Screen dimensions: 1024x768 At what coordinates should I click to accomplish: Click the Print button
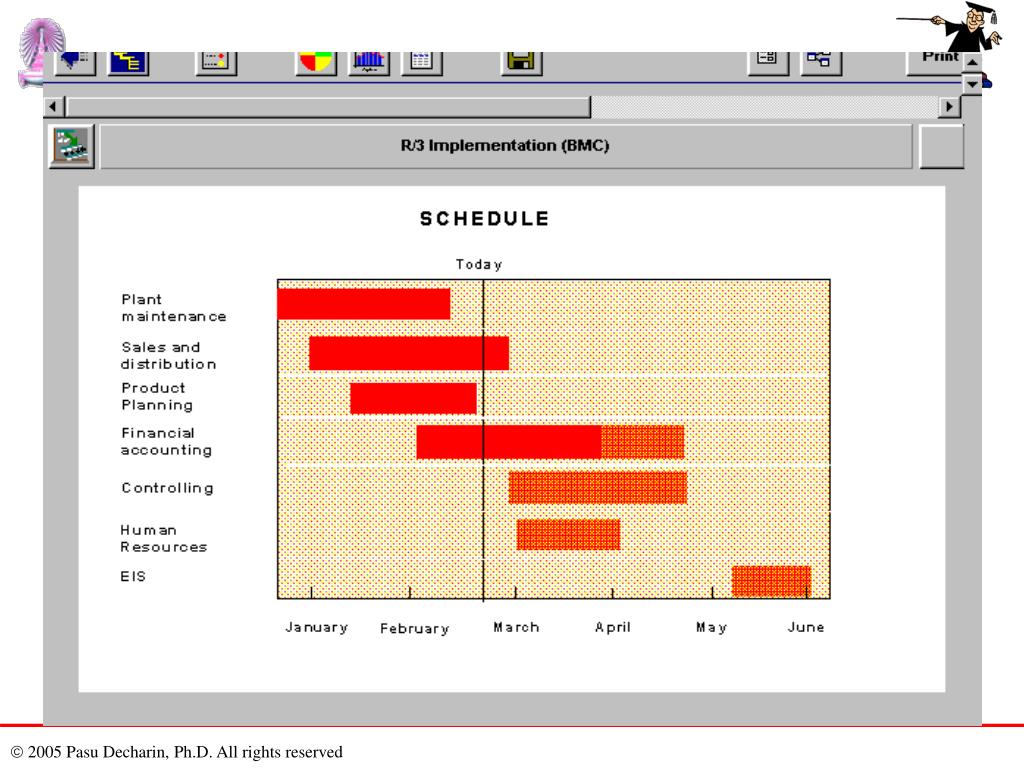935,63
